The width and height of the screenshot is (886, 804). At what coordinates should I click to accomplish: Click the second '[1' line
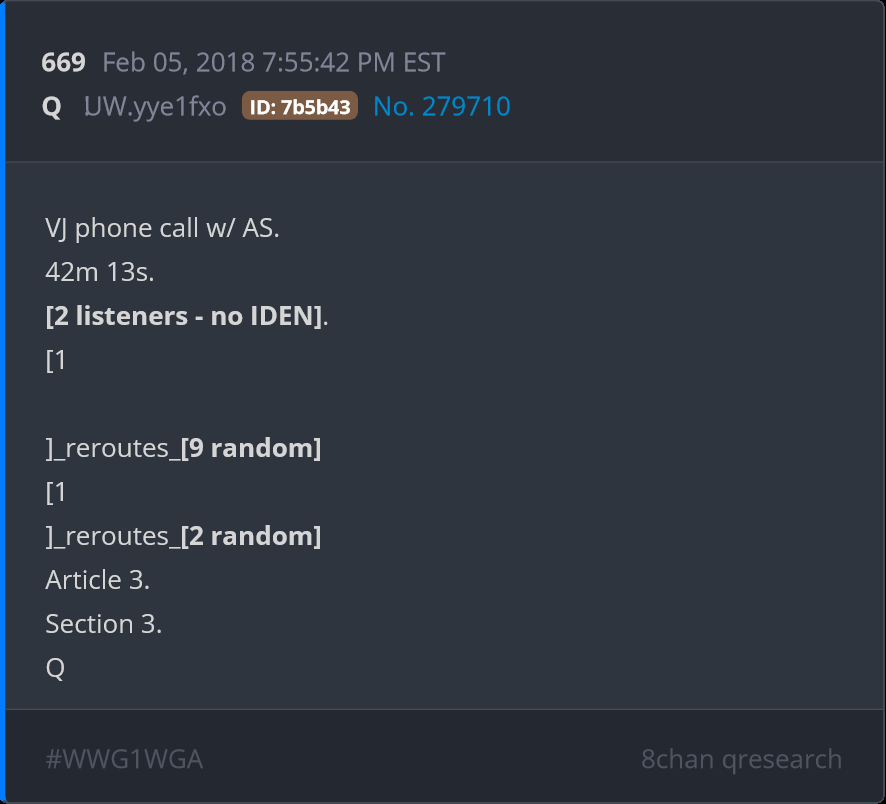56,492
